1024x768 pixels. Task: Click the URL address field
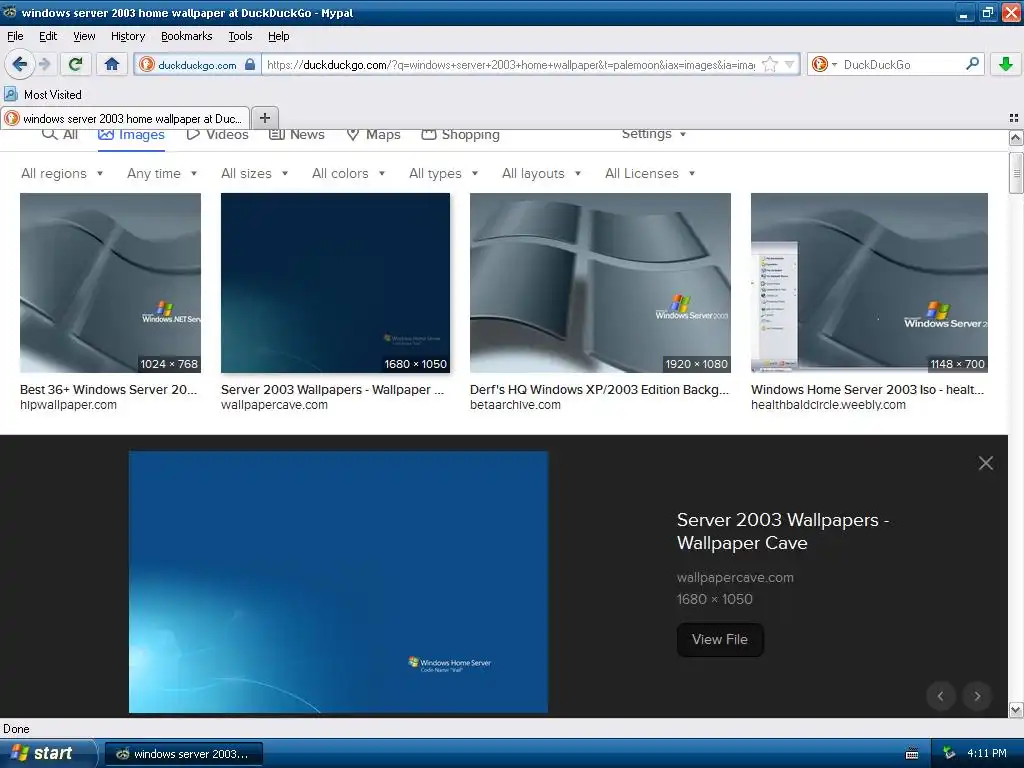[x=511, y=65]
